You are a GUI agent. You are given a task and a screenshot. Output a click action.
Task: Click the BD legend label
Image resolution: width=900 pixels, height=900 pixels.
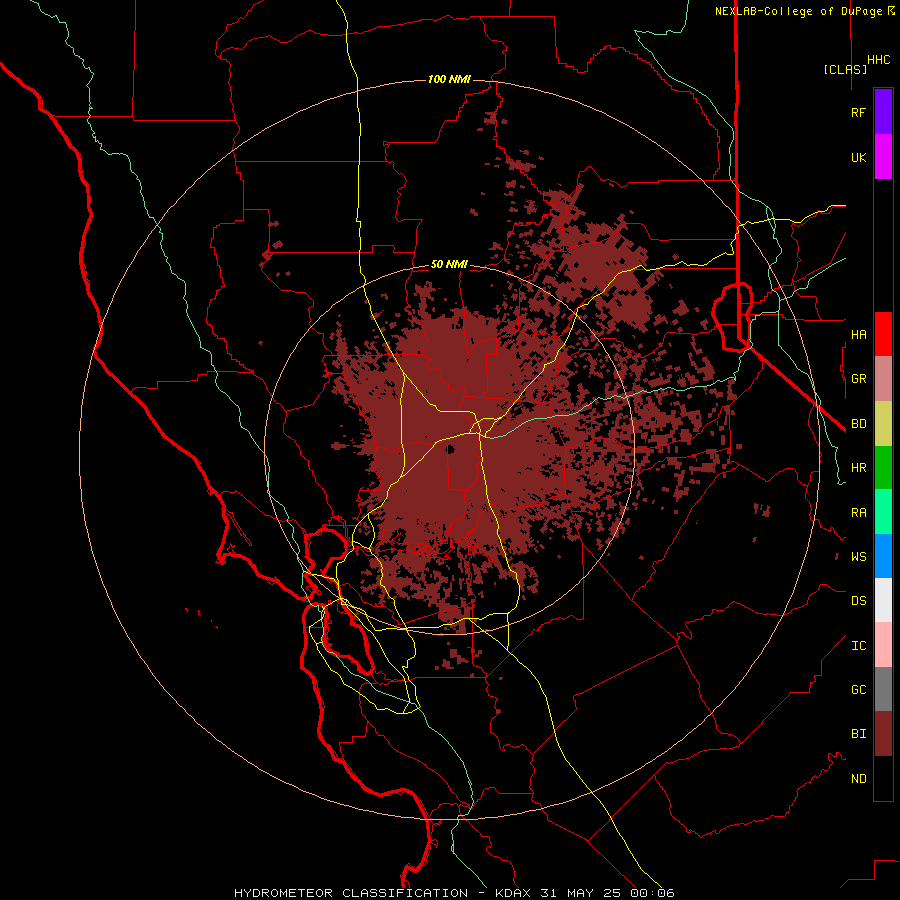pyautogui.click(x=858, y=424)
